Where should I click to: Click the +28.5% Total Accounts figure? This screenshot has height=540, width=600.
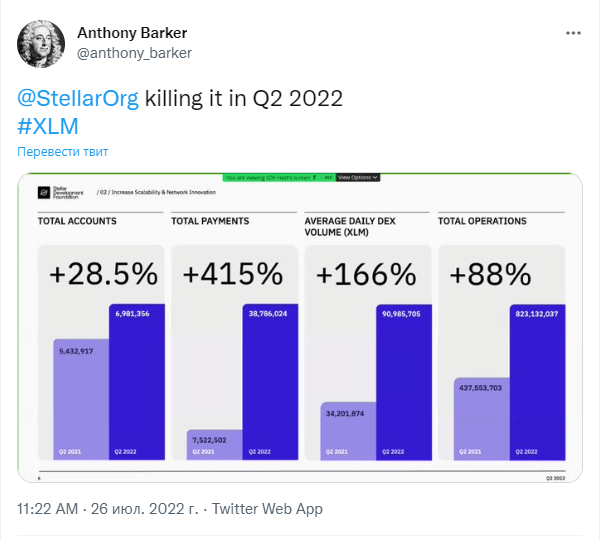click(103, 274)
